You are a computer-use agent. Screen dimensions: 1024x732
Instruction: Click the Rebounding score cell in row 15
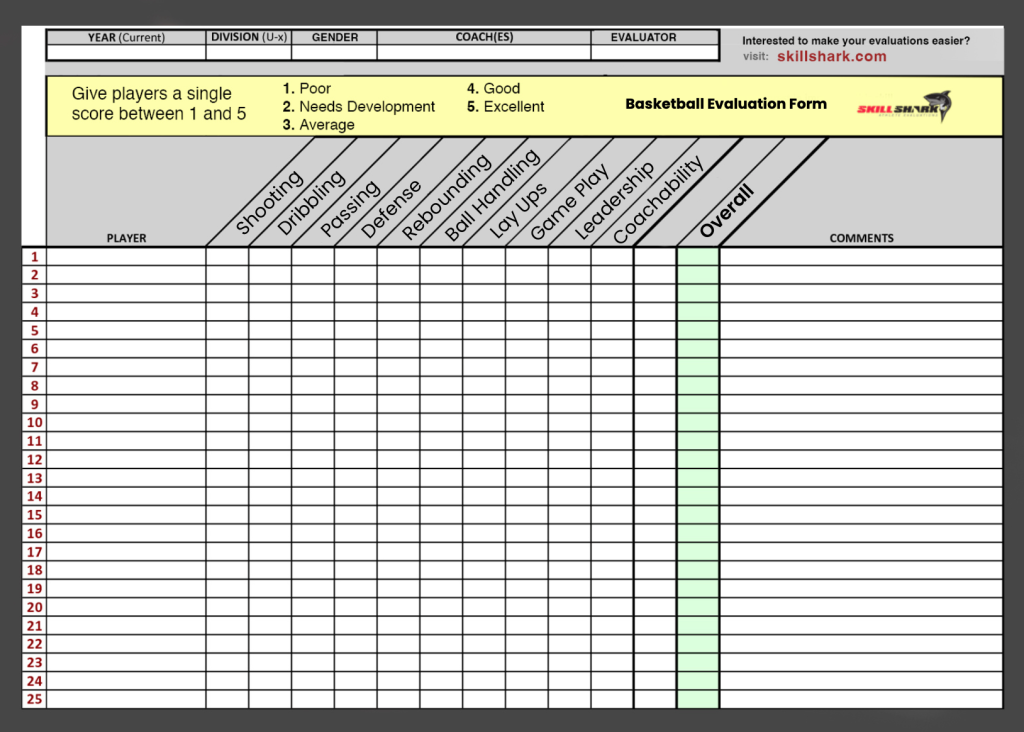click(398, 515)
